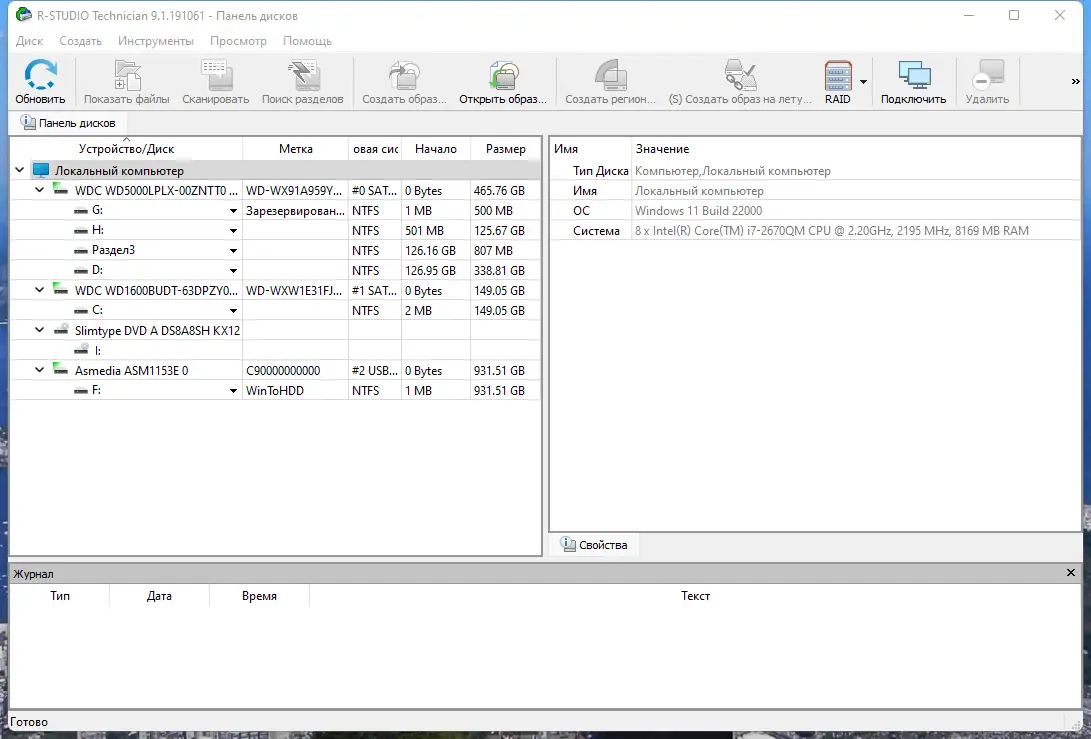Click the Поиск разделов toolbar icon
Image resolution: width=1091 pixels, height=739 pixels.
[x=303, y=75]
